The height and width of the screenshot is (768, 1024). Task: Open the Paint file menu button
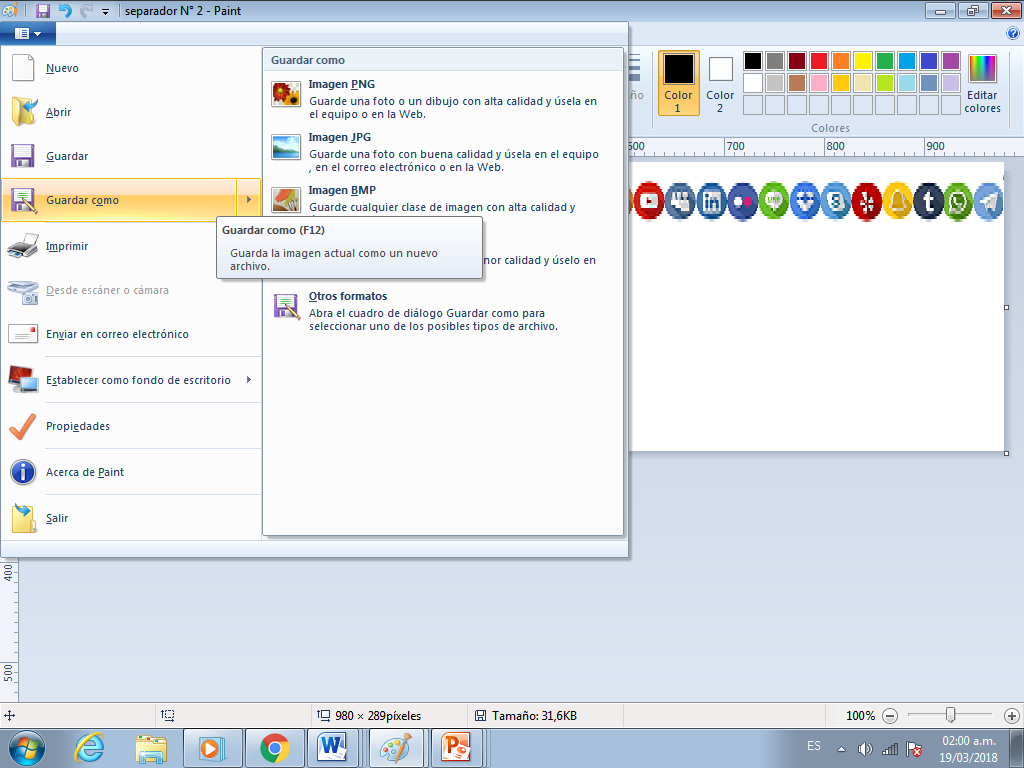27,33
